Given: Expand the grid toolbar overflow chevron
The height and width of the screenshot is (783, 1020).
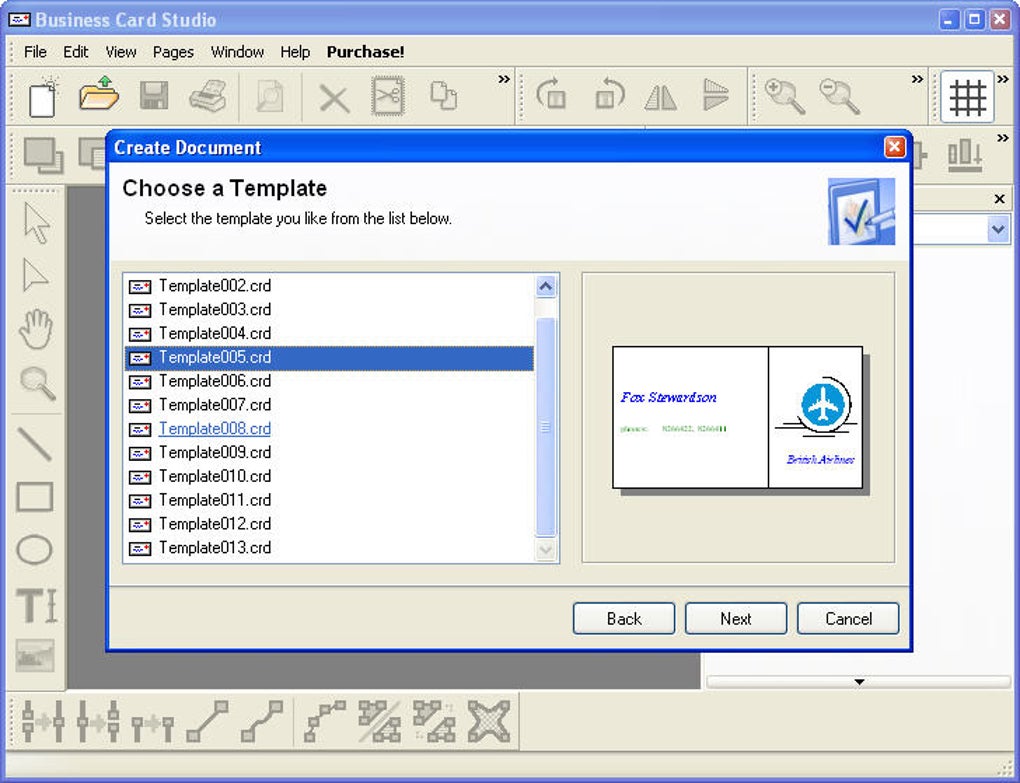Looking at the screenshot, I should click(1003, 79).
